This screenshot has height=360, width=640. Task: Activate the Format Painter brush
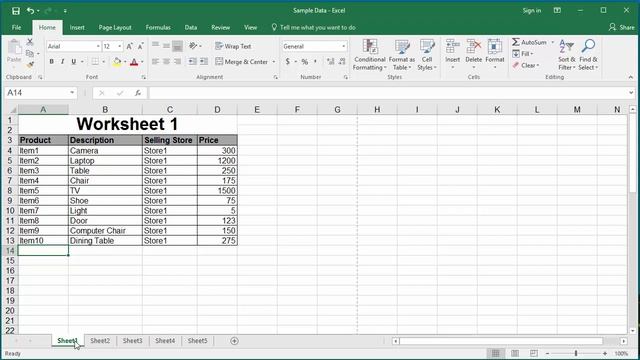click(x=30, y=64)
